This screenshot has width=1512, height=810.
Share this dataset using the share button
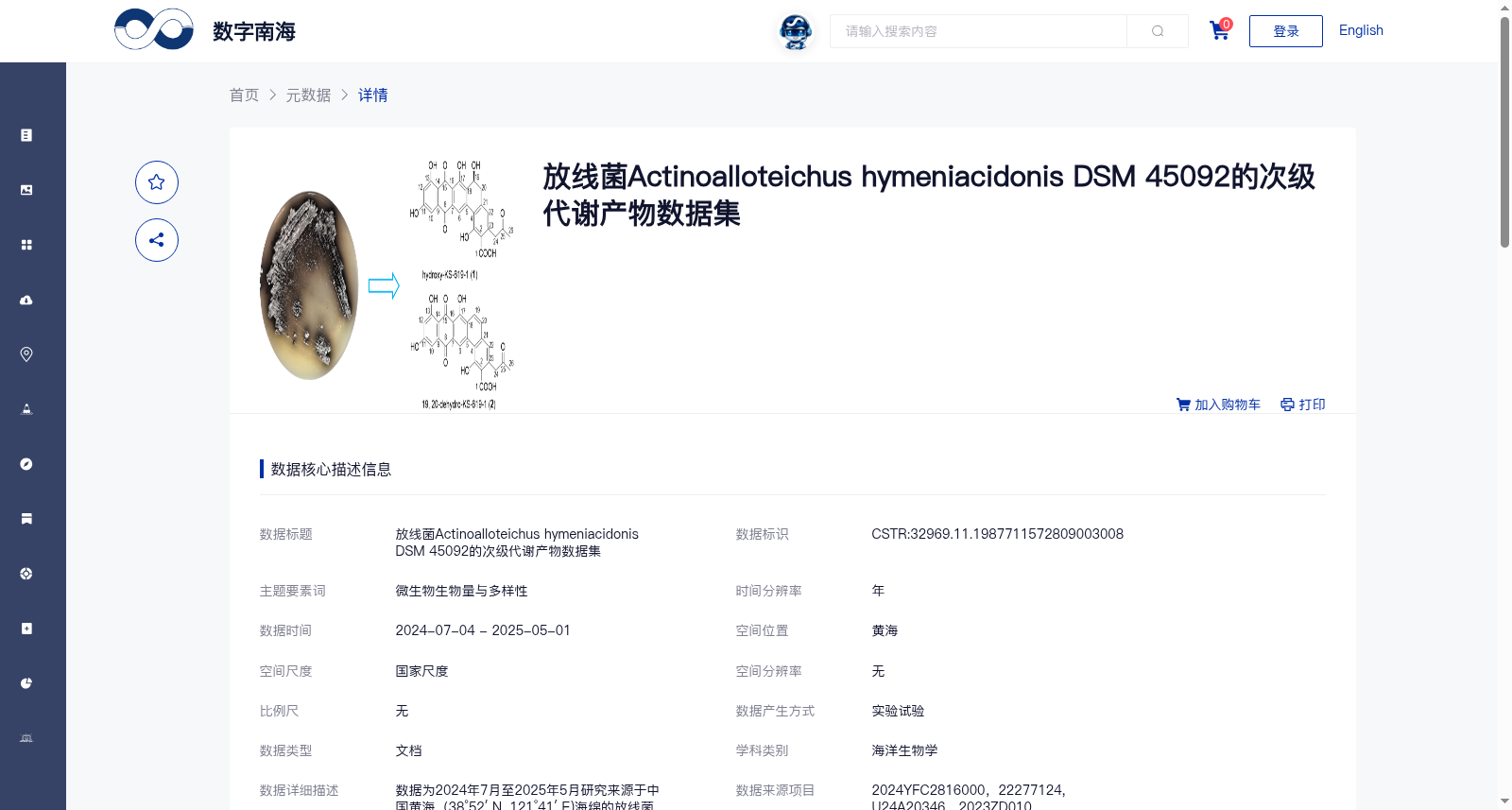(157, 240)
